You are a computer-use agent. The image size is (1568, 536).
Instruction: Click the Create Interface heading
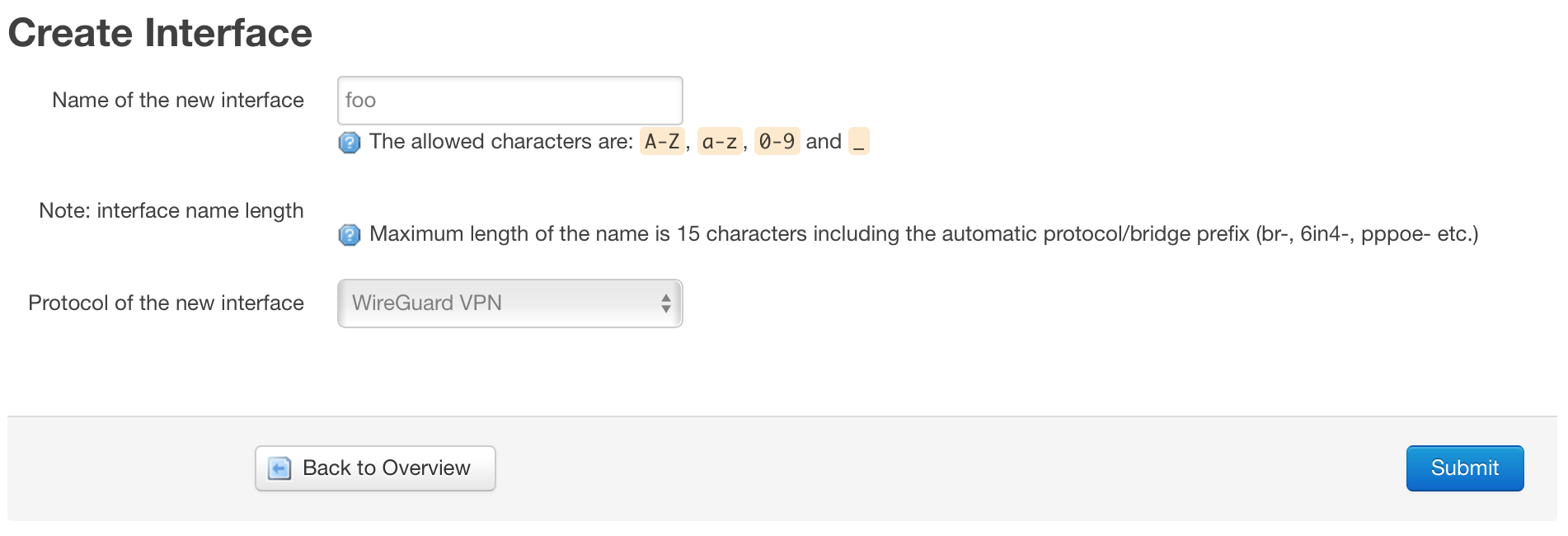pos(160,34)
